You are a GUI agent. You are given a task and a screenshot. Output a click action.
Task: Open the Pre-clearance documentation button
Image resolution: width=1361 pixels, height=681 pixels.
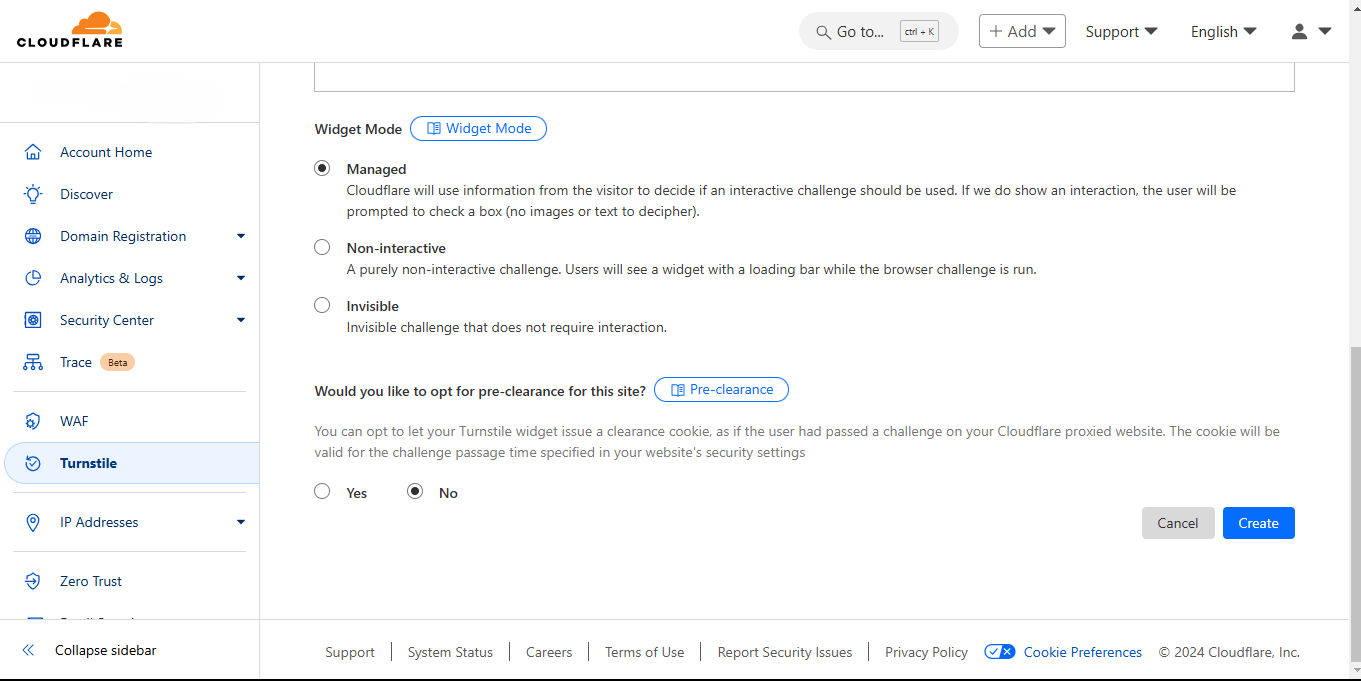point(721,389)
